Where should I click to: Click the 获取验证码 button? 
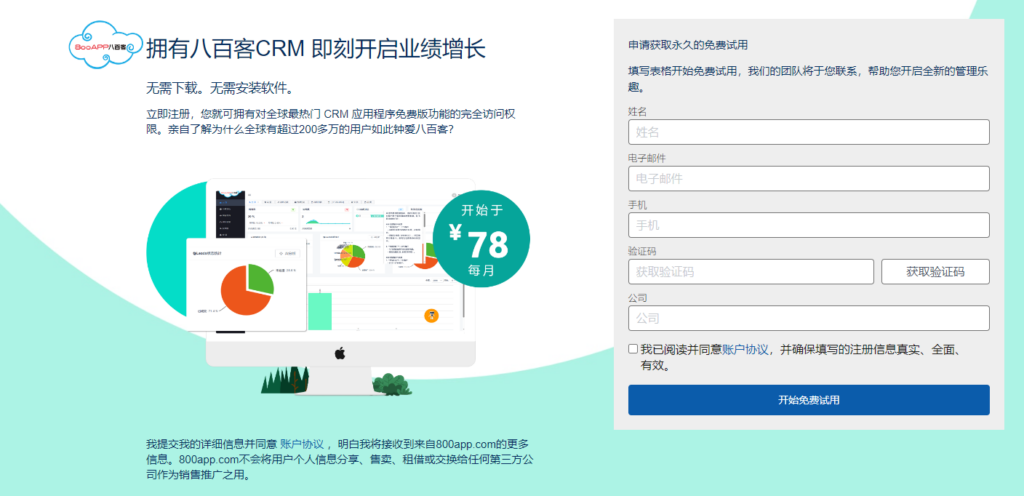pyautogui.click(x=935, y=271)
